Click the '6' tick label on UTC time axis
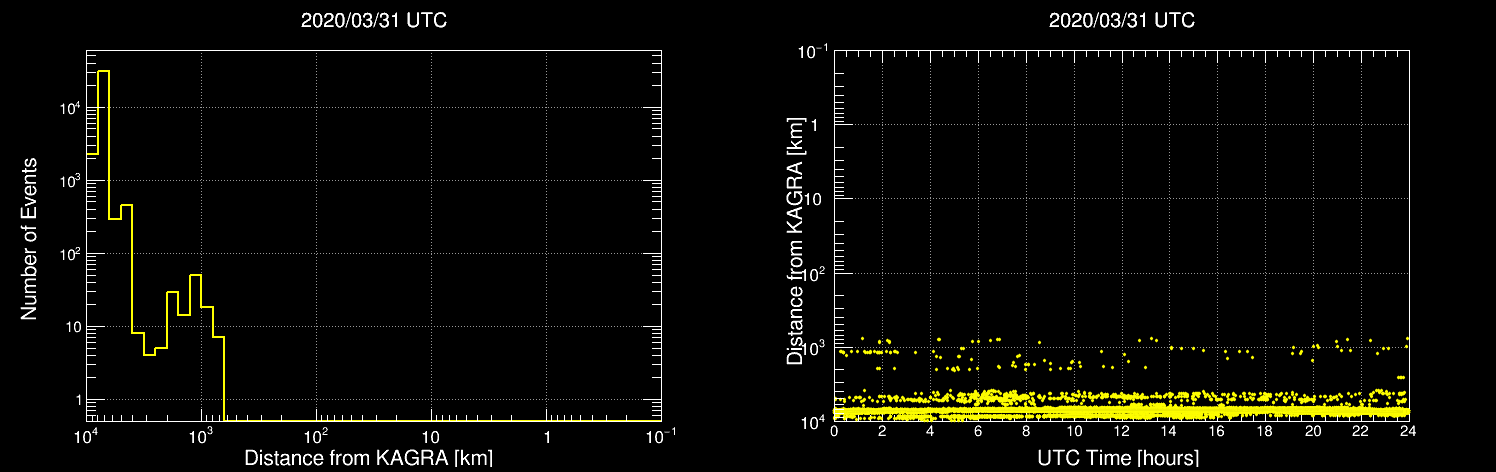1496x472 pixels. [978, 431]
